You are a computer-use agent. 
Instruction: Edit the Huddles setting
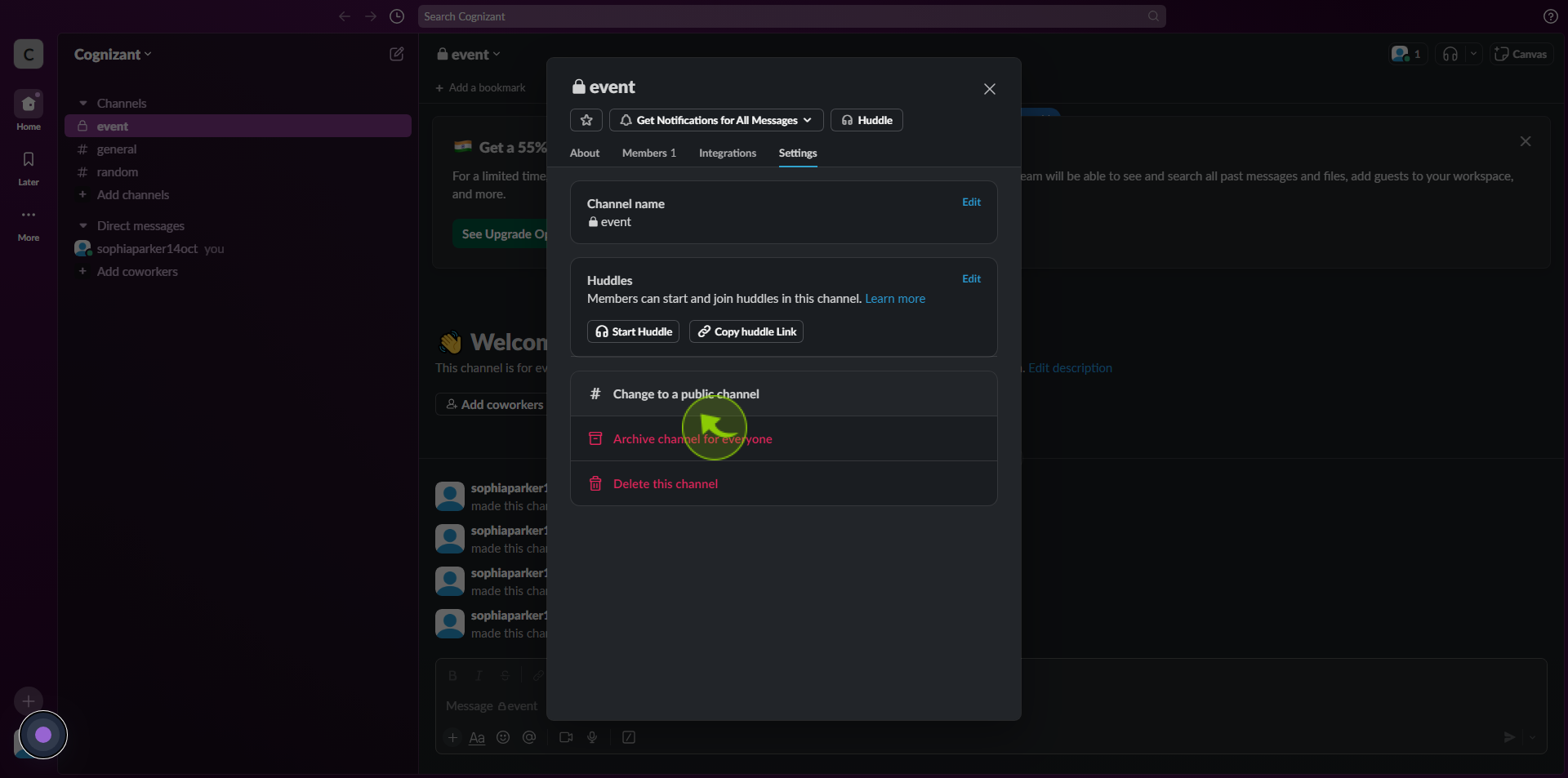971,278
